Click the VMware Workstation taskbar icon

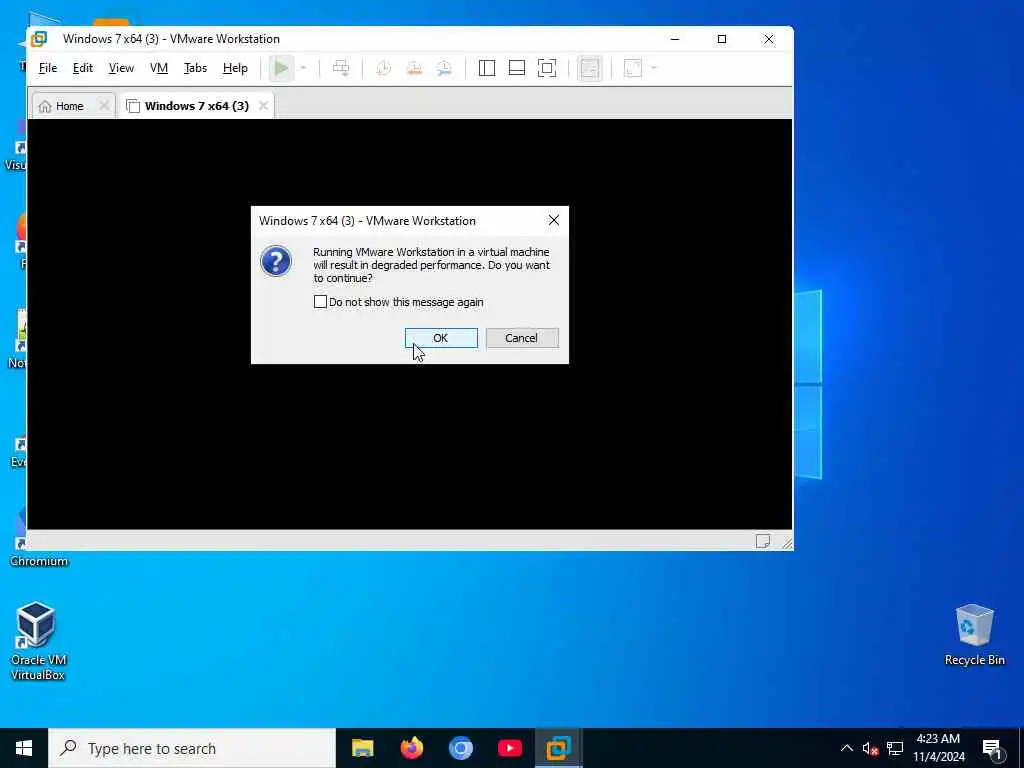coord(558,748)
